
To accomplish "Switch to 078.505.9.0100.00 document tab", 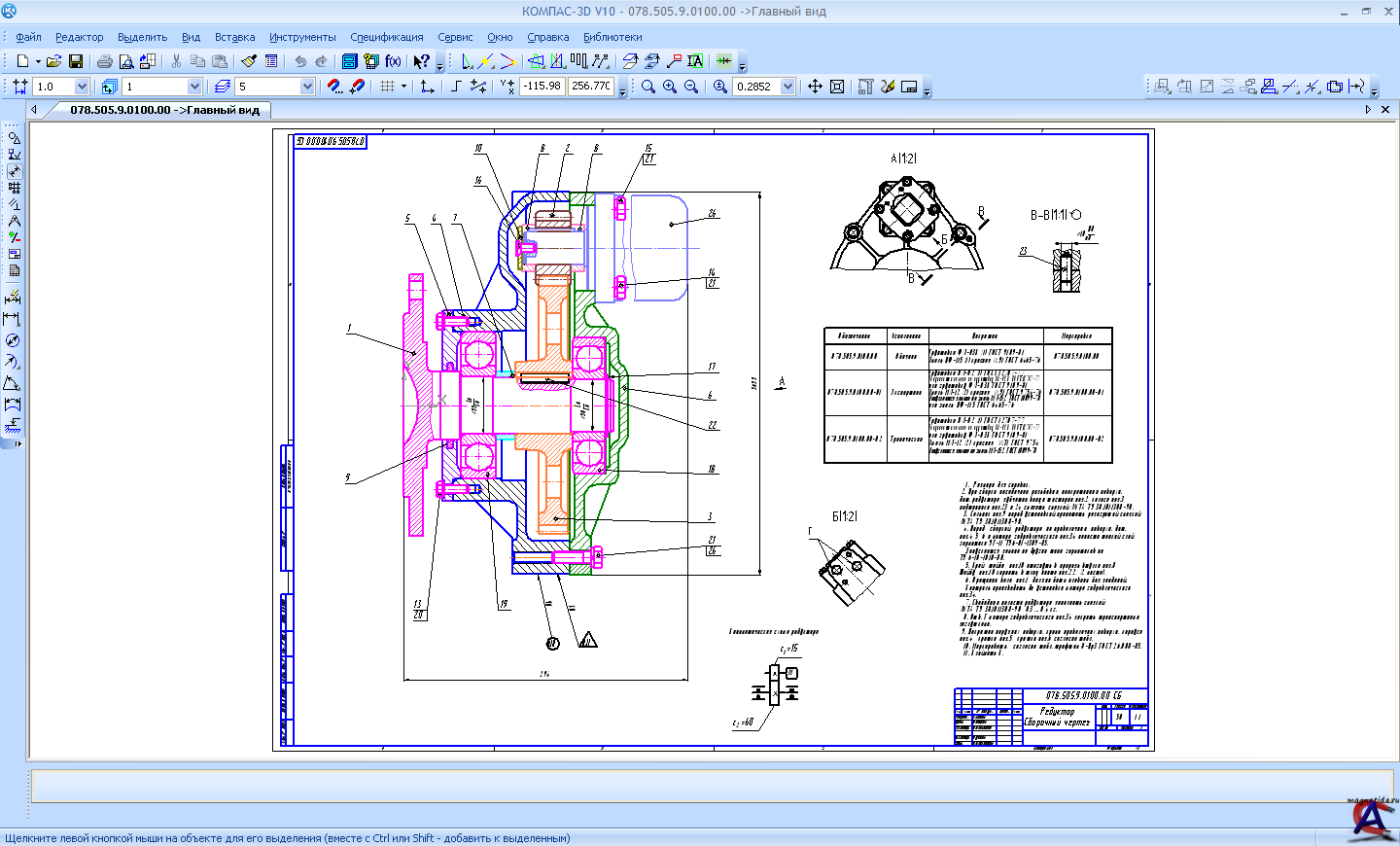I will 164,110.
